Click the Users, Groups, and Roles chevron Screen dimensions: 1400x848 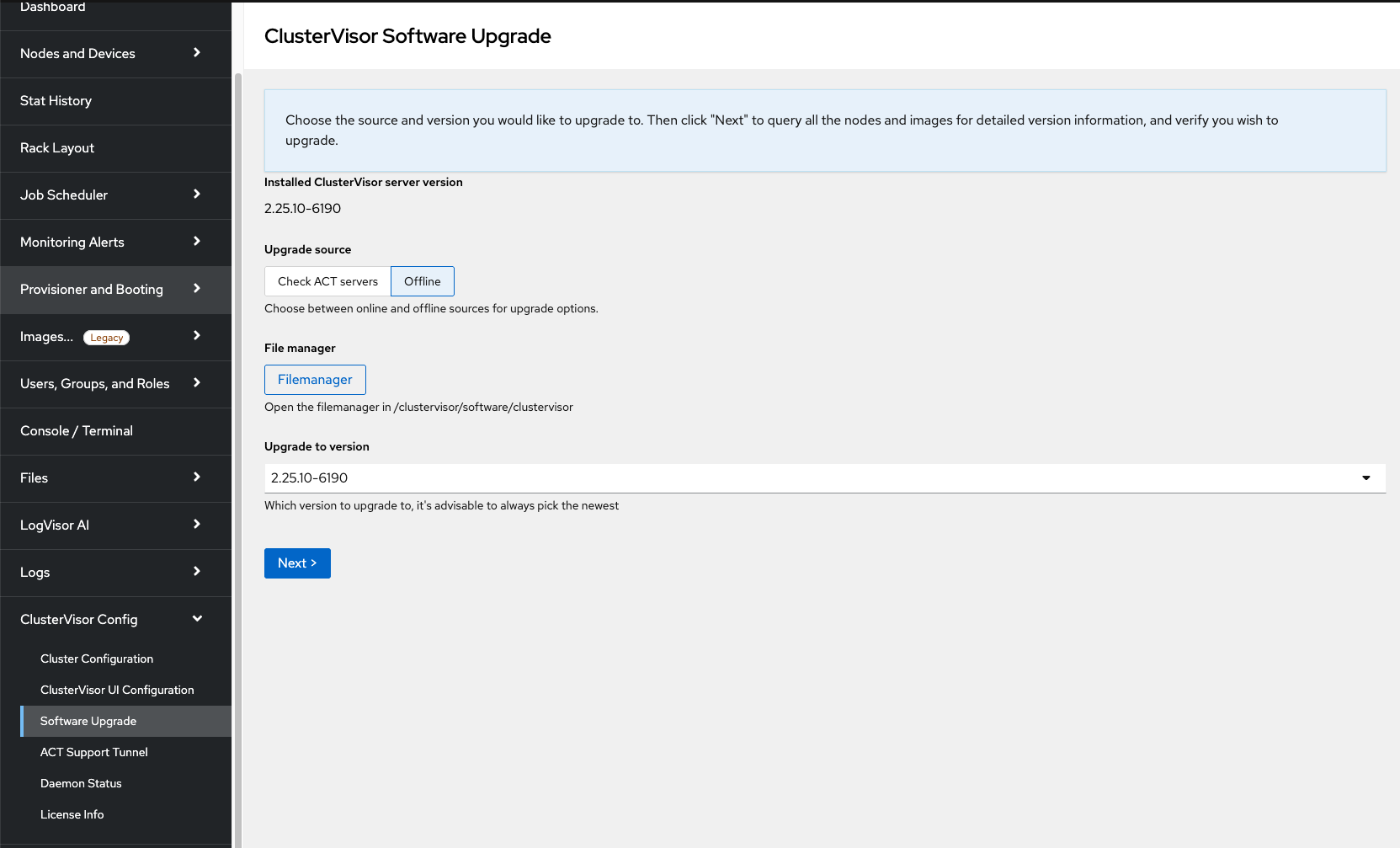[x=197, y=383]
